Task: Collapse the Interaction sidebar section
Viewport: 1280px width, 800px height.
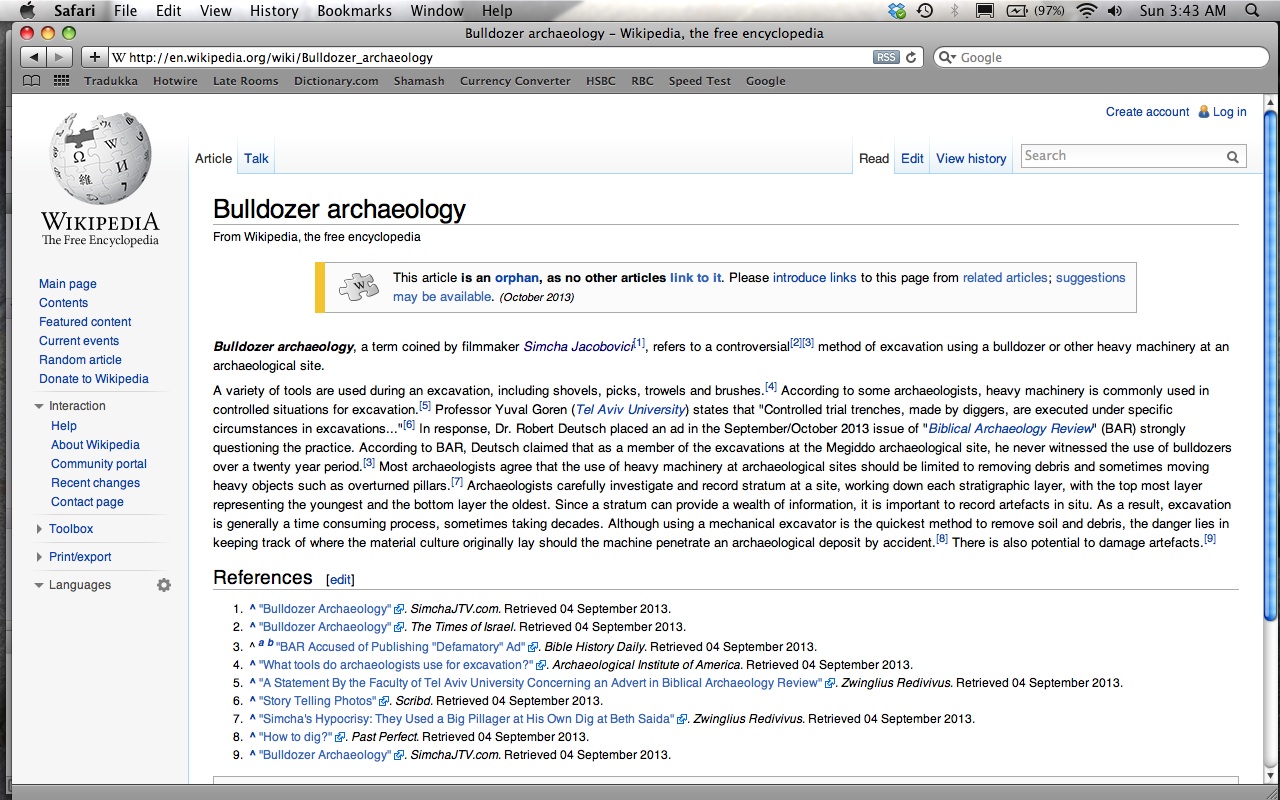Action: (x=39, y=406)
